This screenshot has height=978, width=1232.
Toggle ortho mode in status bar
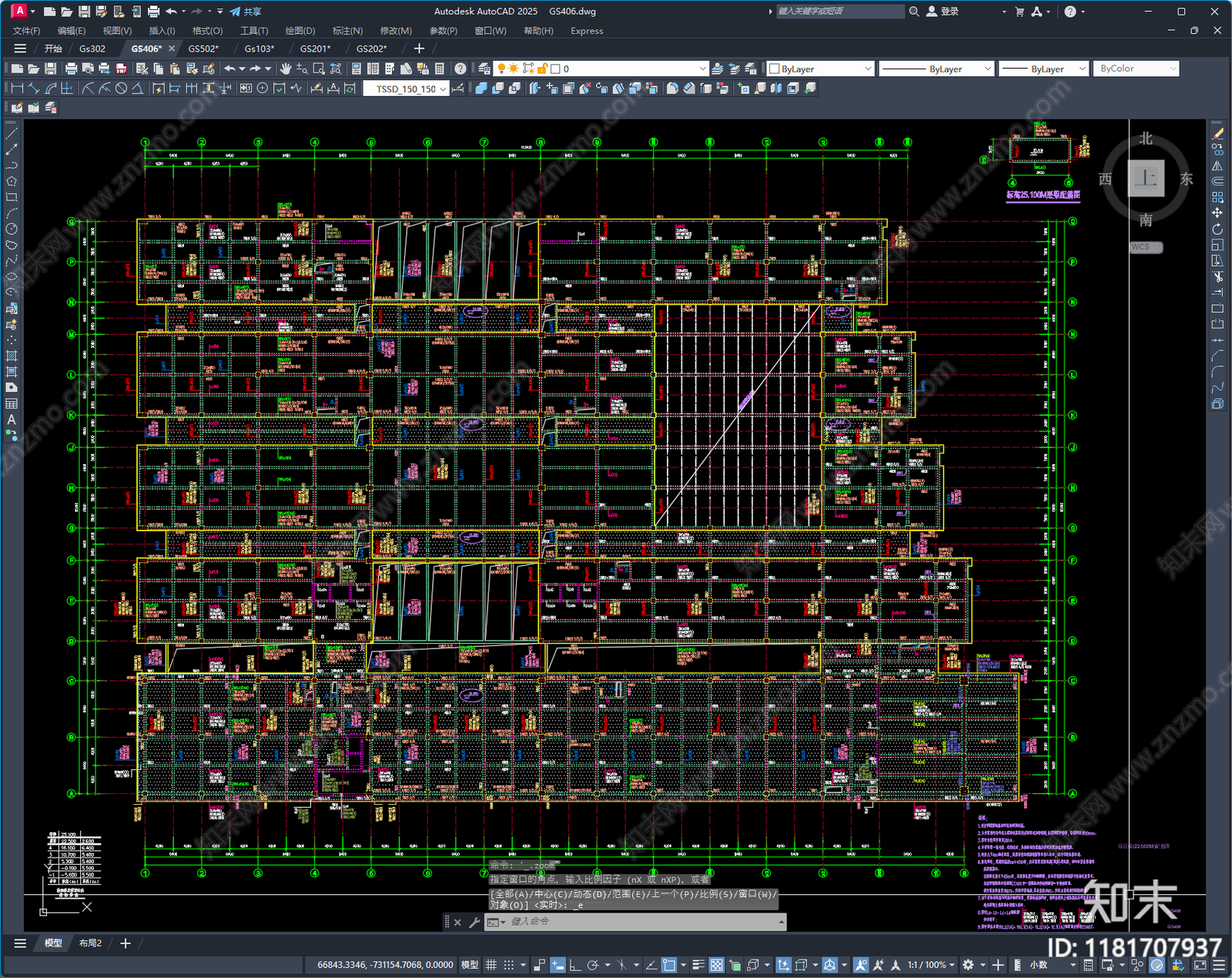(x=574, y=965)
